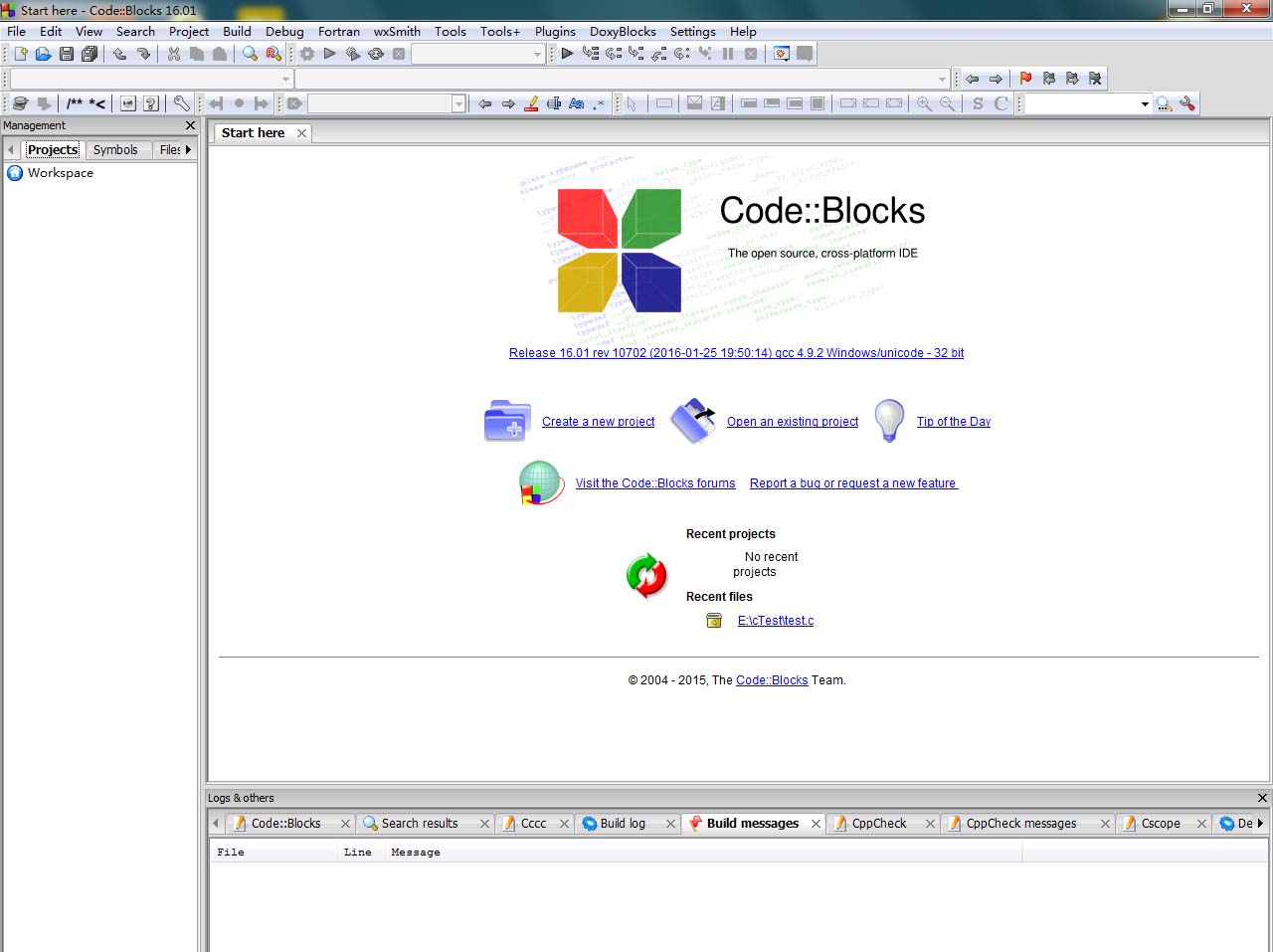The width and height of the screenshot is (1273, 952).
Task: Click Visit the Code::Blocks forums link
Action: point(655,483)
